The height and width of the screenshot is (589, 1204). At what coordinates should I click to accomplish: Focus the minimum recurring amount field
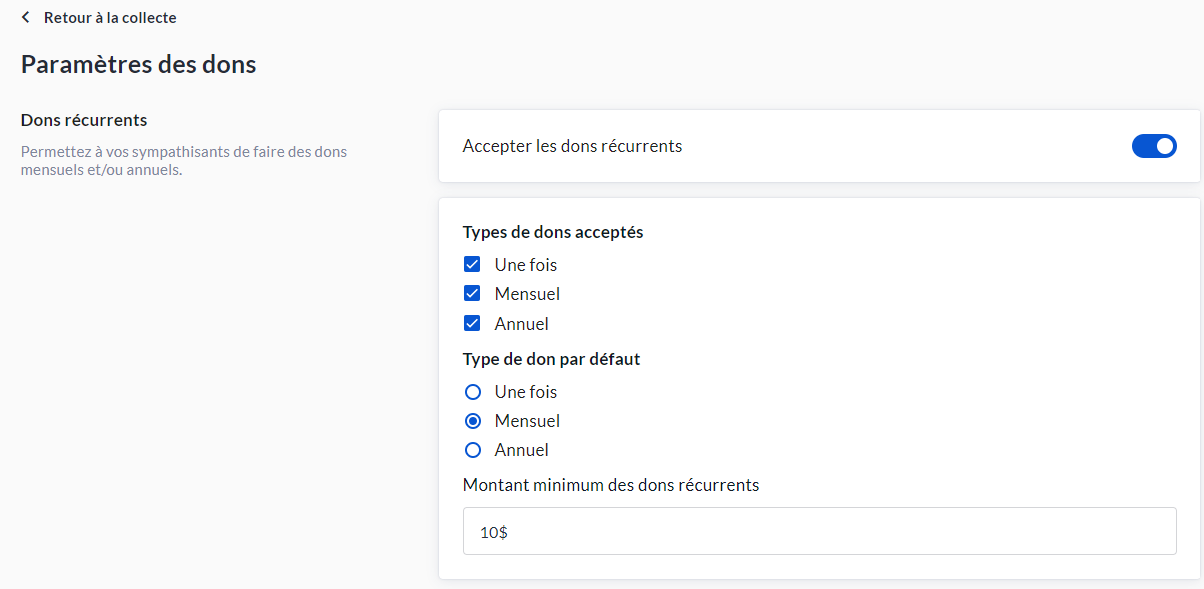[x=819, y=532]
